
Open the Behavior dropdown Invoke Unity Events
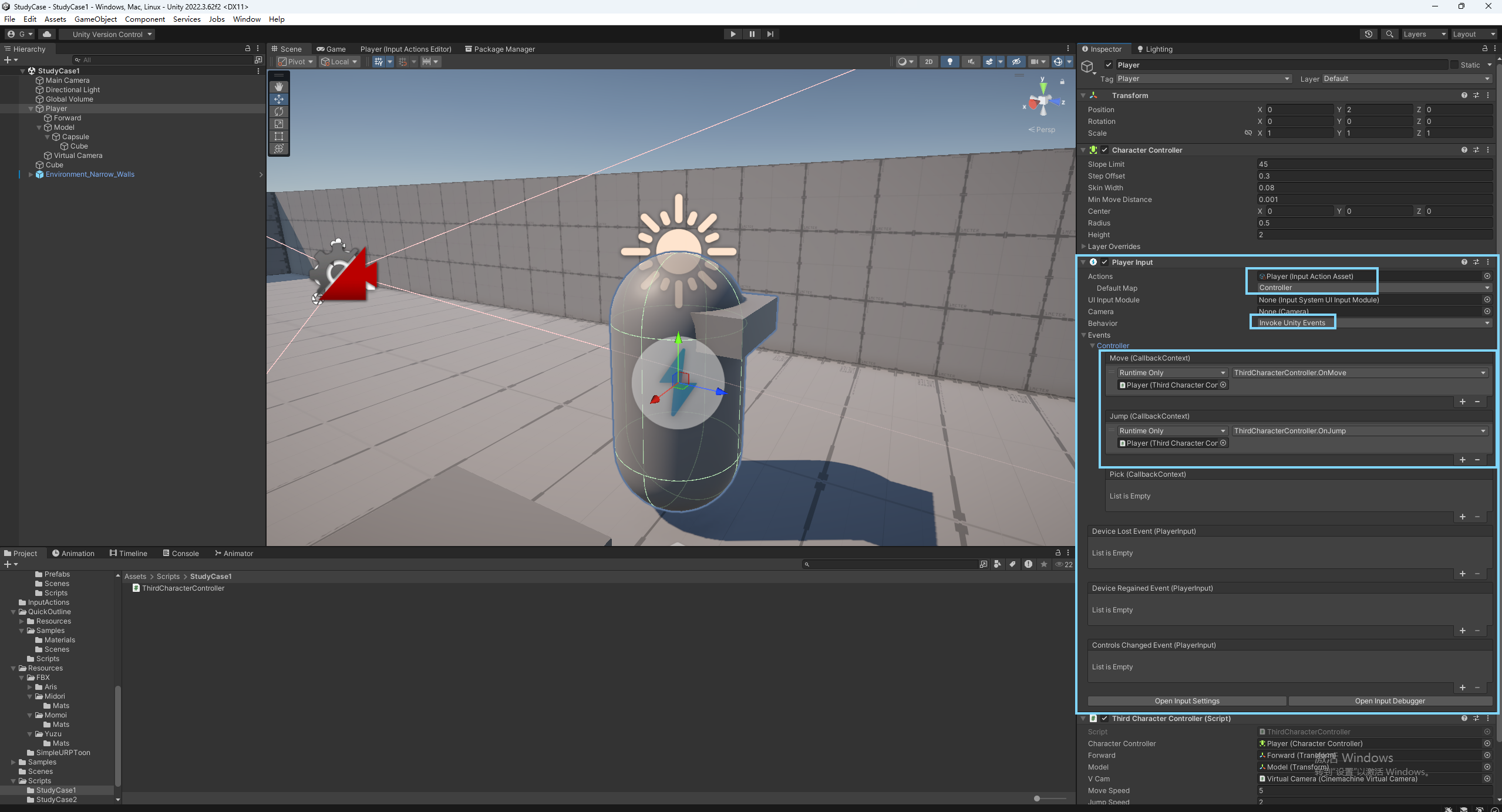pos(1372,323)
